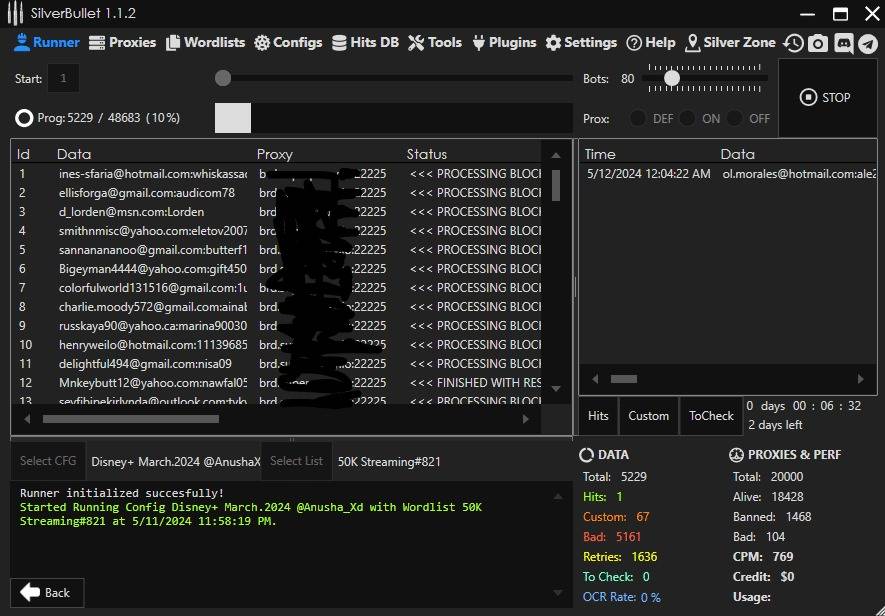Image resolution: width=885 pixels, height=616 pixels.
Task: Click data table vertical scrollbar thumb
Action: [x=556, y=186]
